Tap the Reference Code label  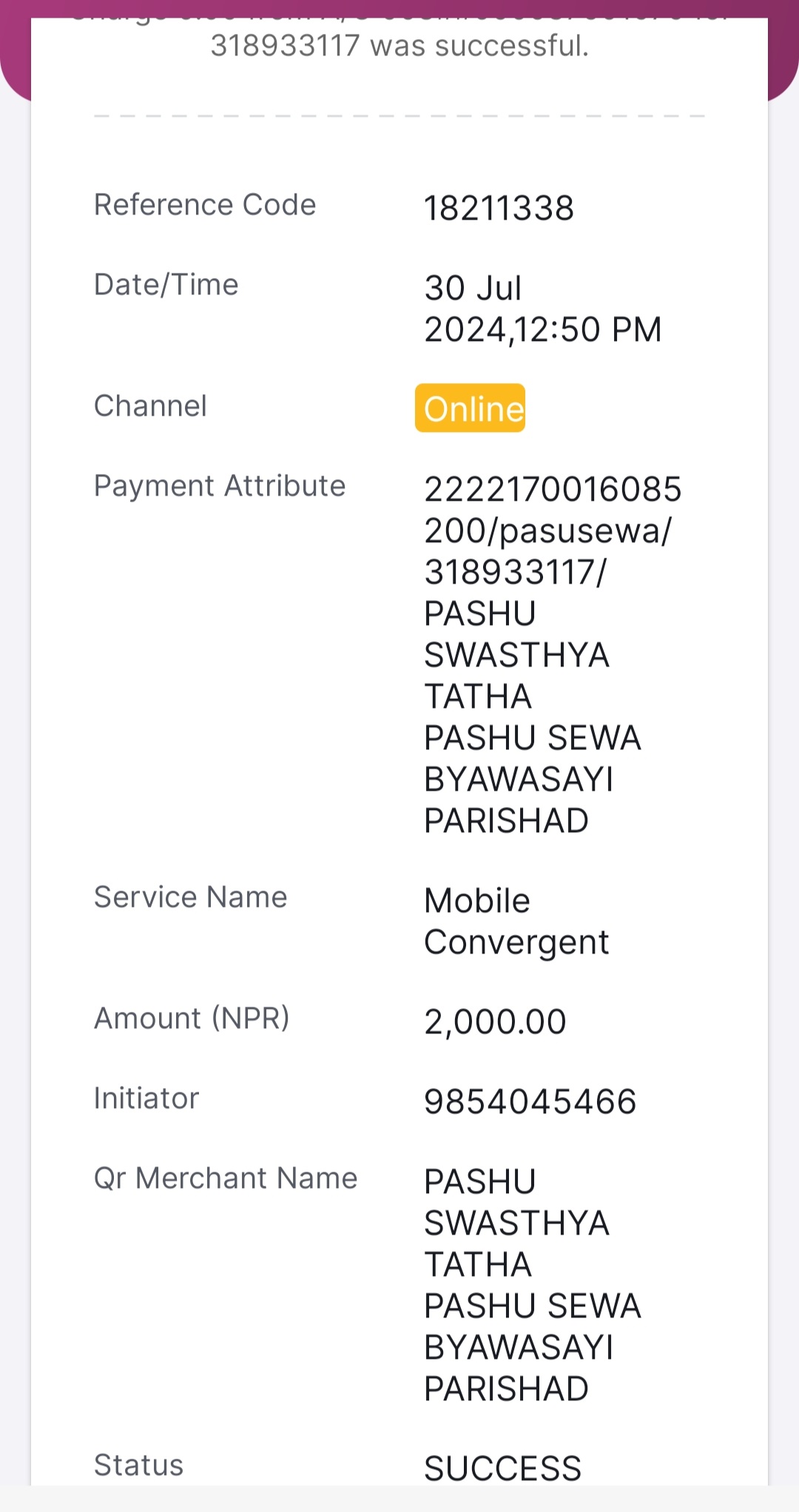click(x=205, y=205)
